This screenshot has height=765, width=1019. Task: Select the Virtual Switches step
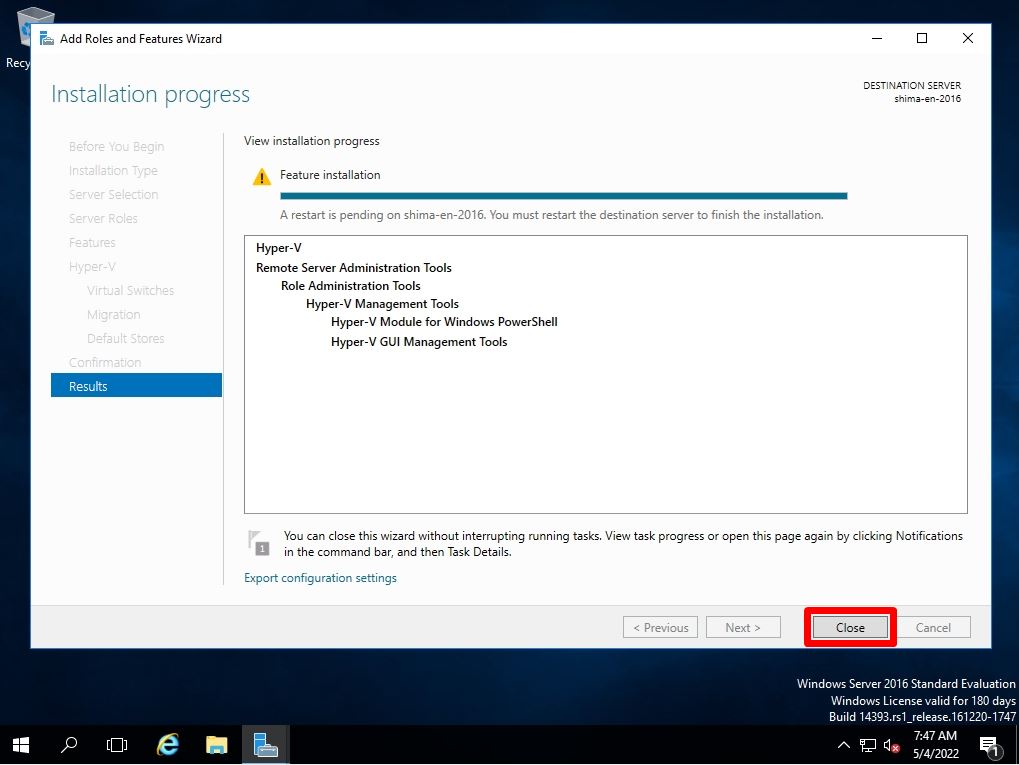tap(131, 291)
